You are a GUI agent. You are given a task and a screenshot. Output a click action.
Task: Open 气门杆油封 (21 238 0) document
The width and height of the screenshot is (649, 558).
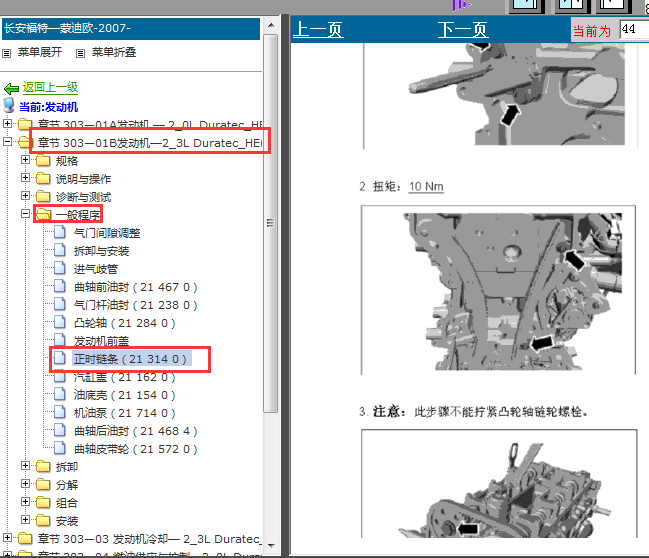tap(135, 305)
